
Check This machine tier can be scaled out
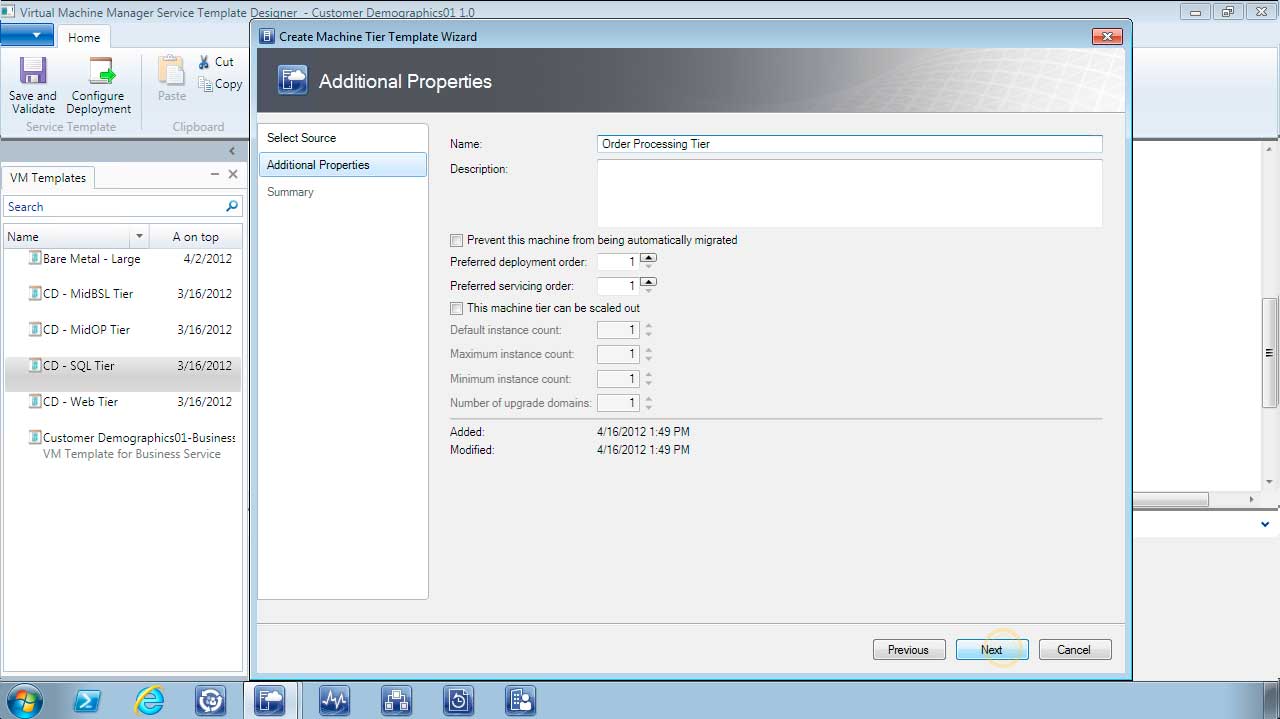457,308
